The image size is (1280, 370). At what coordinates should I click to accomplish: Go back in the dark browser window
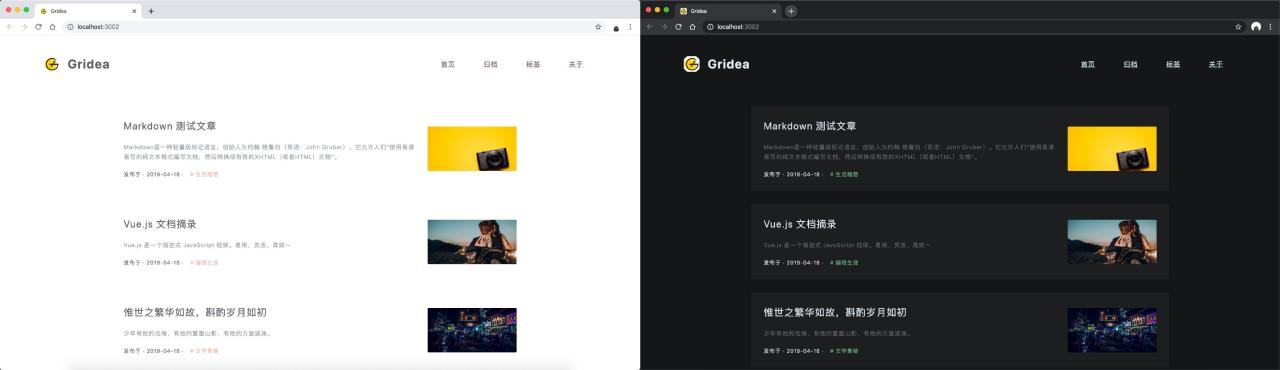pos(650,27)
